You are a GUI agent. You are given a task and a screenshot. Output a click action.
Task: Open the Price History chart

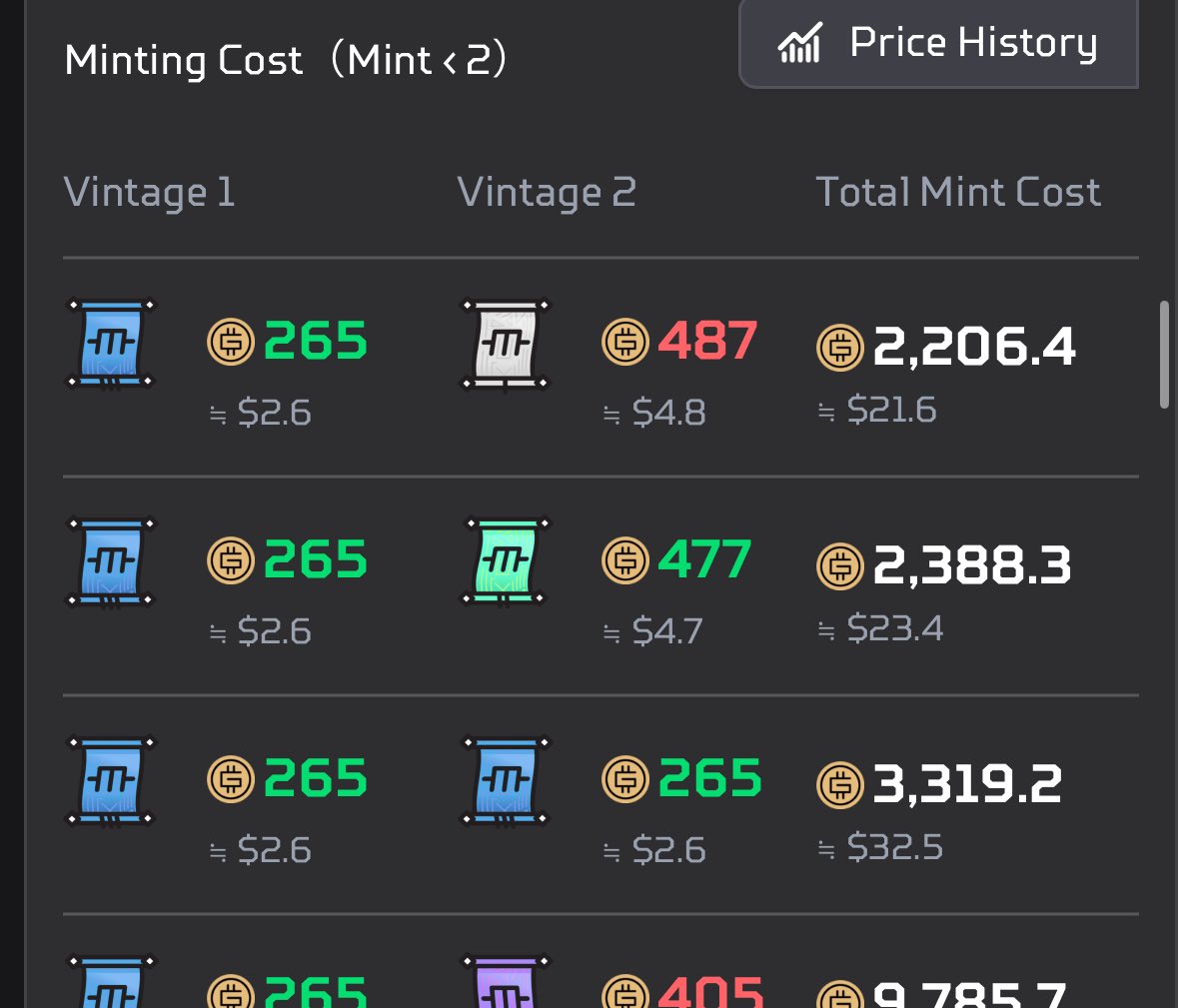click(939, 43)
